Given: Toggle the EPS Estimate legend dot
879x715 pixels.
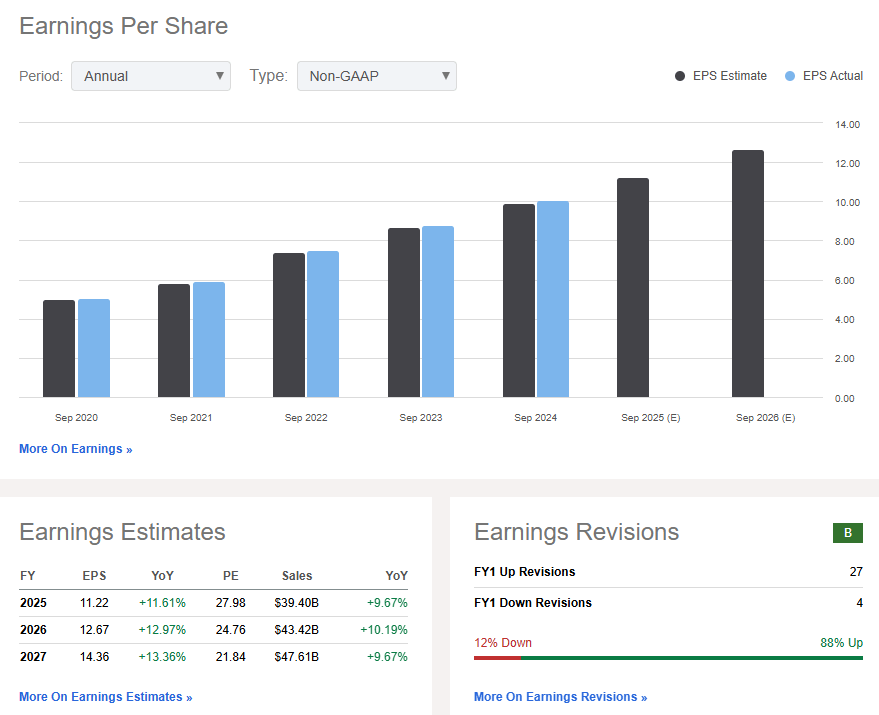Looking at the screenshot, I should pos(681,76).
